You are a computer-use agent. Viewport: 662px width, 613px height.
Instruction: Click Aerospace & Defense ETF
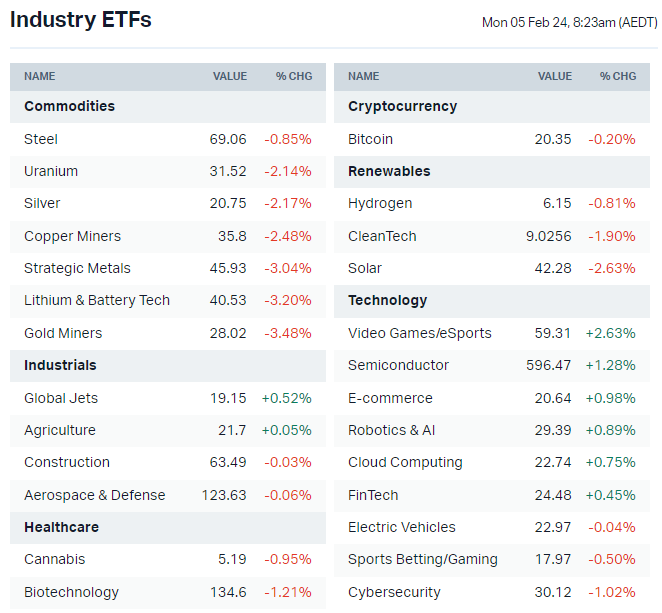tap(95, 495)
